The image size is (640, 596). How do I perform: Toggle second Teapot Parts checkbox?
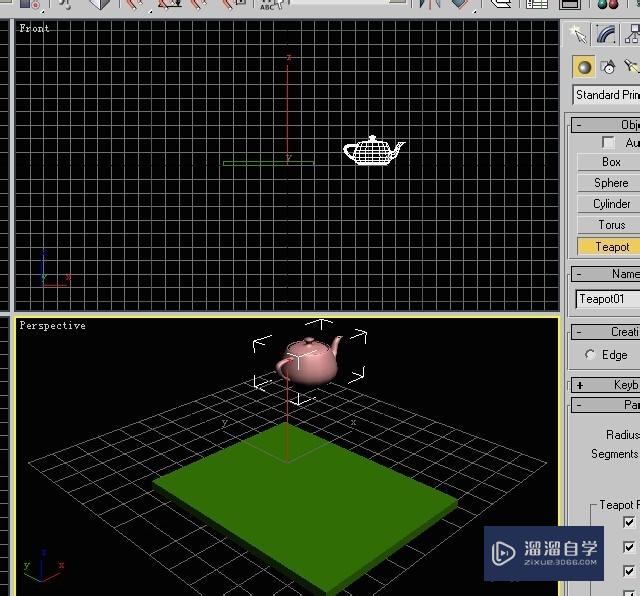click(629, 547)
